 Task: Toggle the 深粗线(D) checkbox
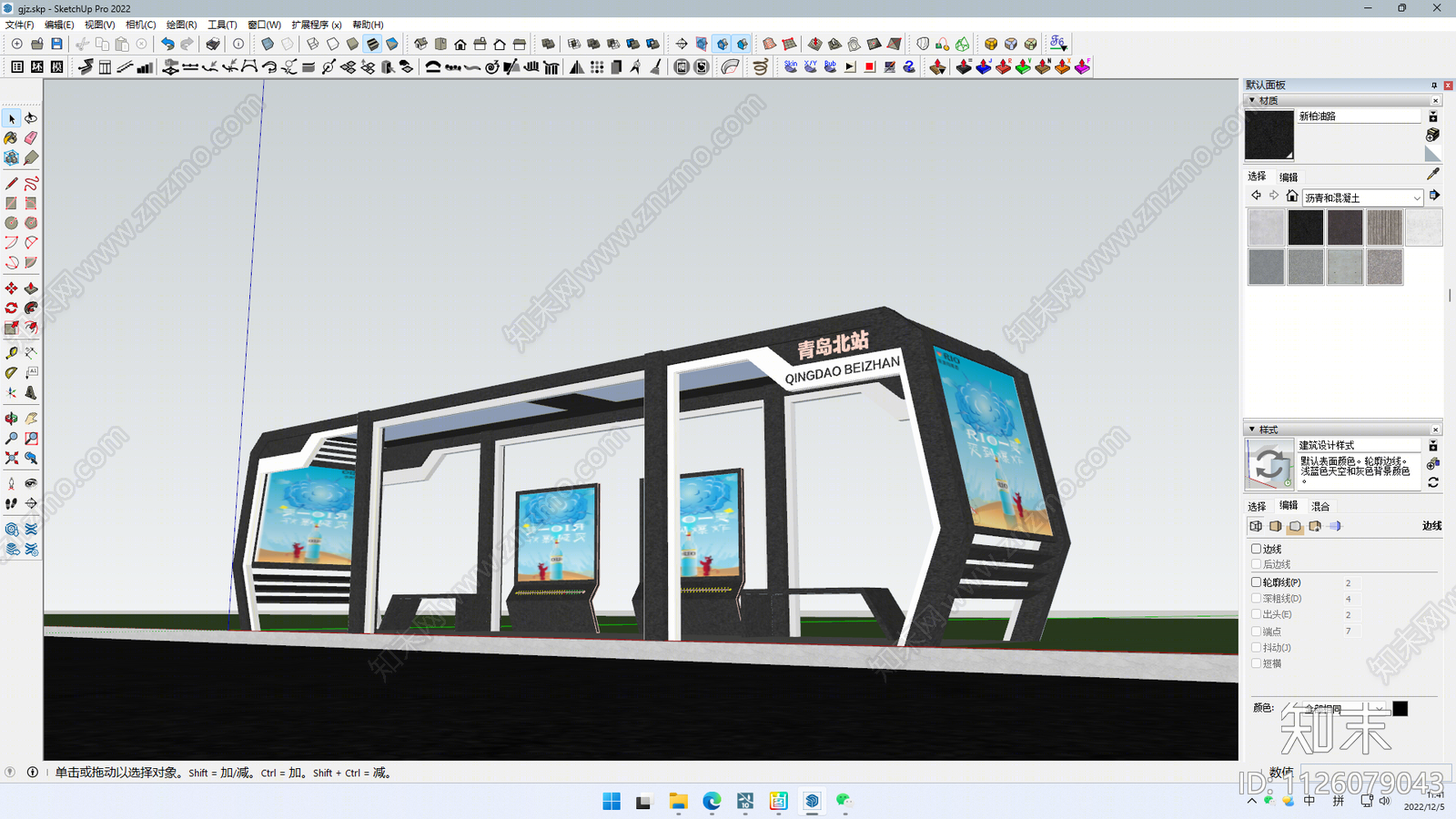tap(1257, 599)
